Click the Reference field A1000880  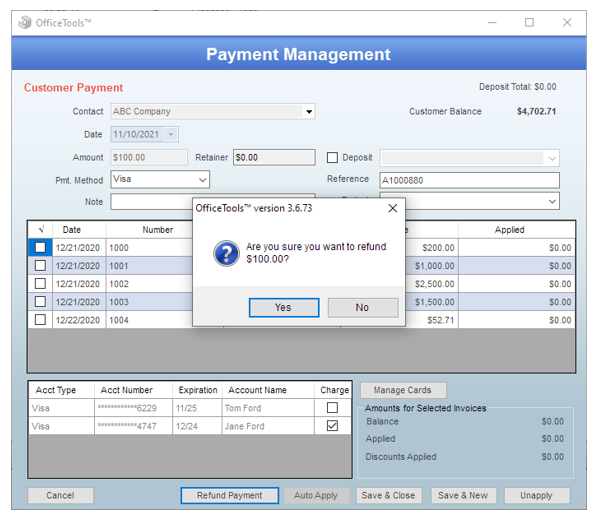click(469, 180)
